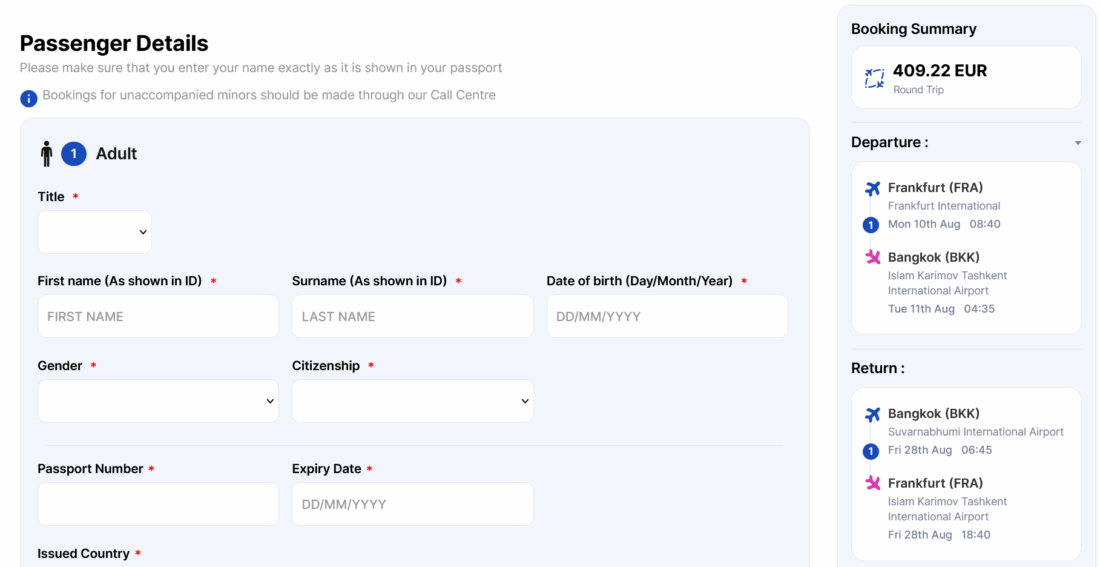Click the pink plane icon for Frankfurt return
This screenshot has height=567, width=1100.
(x=872, y=484)
